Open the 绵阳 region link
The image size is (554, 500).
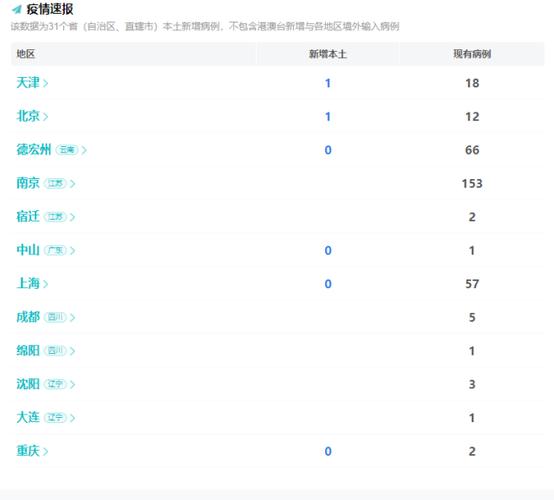coord(28,351)
